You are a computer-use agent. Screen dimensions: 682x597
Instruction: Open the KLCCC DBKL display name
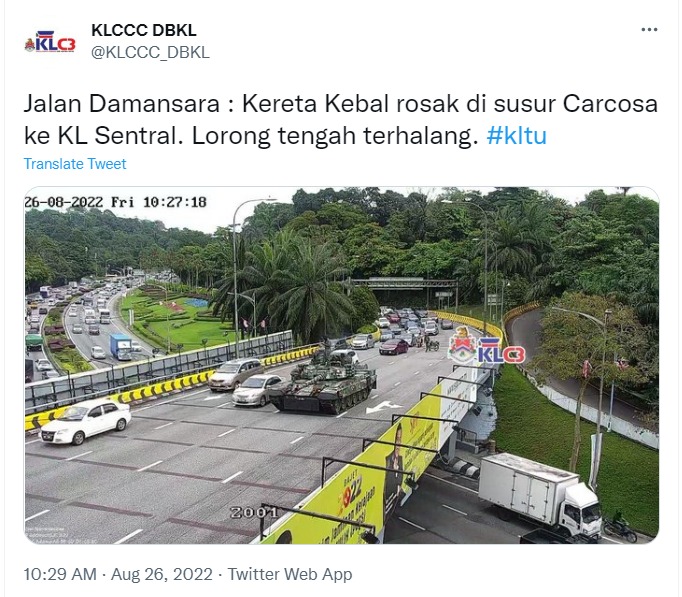[x=144, y=30]
